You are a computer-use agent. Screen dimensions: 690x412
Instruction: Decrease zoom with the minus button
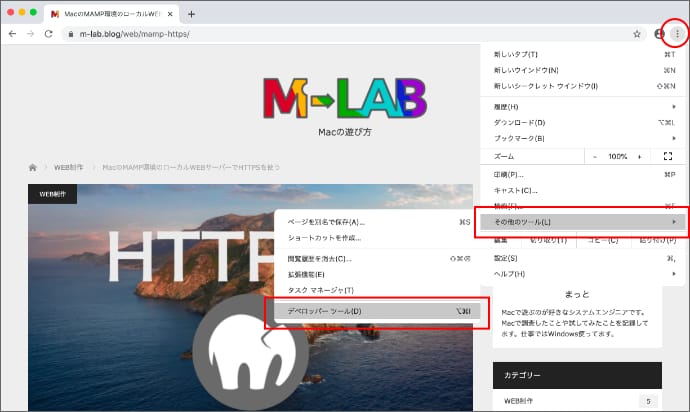point(594,157)
